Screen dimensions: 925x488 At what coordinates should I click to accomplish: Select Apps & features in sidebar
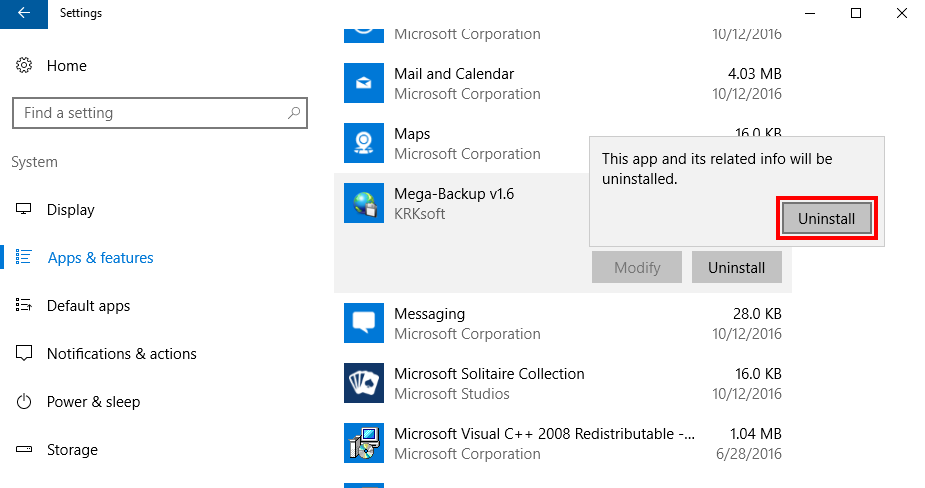100,258
